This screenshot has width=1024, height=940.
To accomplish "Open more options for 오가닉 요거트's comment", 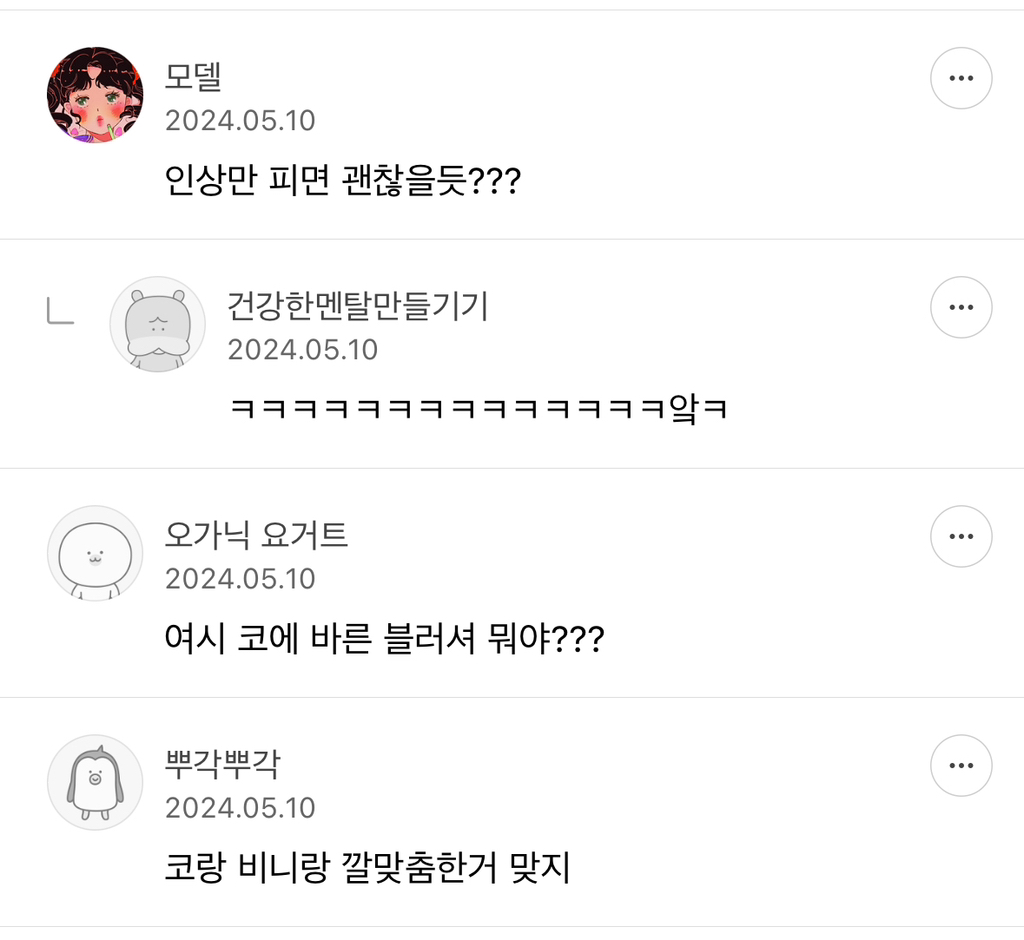I will (961, 536).
